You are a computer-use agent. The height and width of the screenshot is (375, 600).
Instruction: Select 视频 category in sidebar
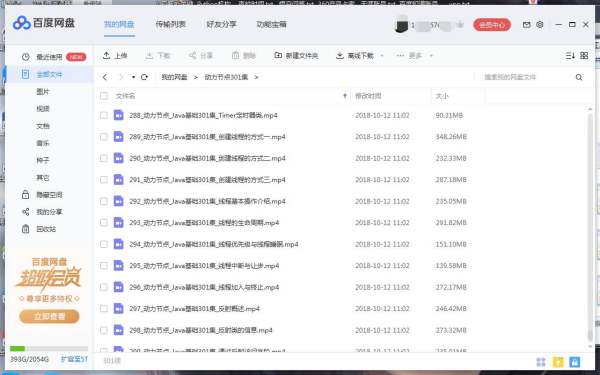pos(43,109)
